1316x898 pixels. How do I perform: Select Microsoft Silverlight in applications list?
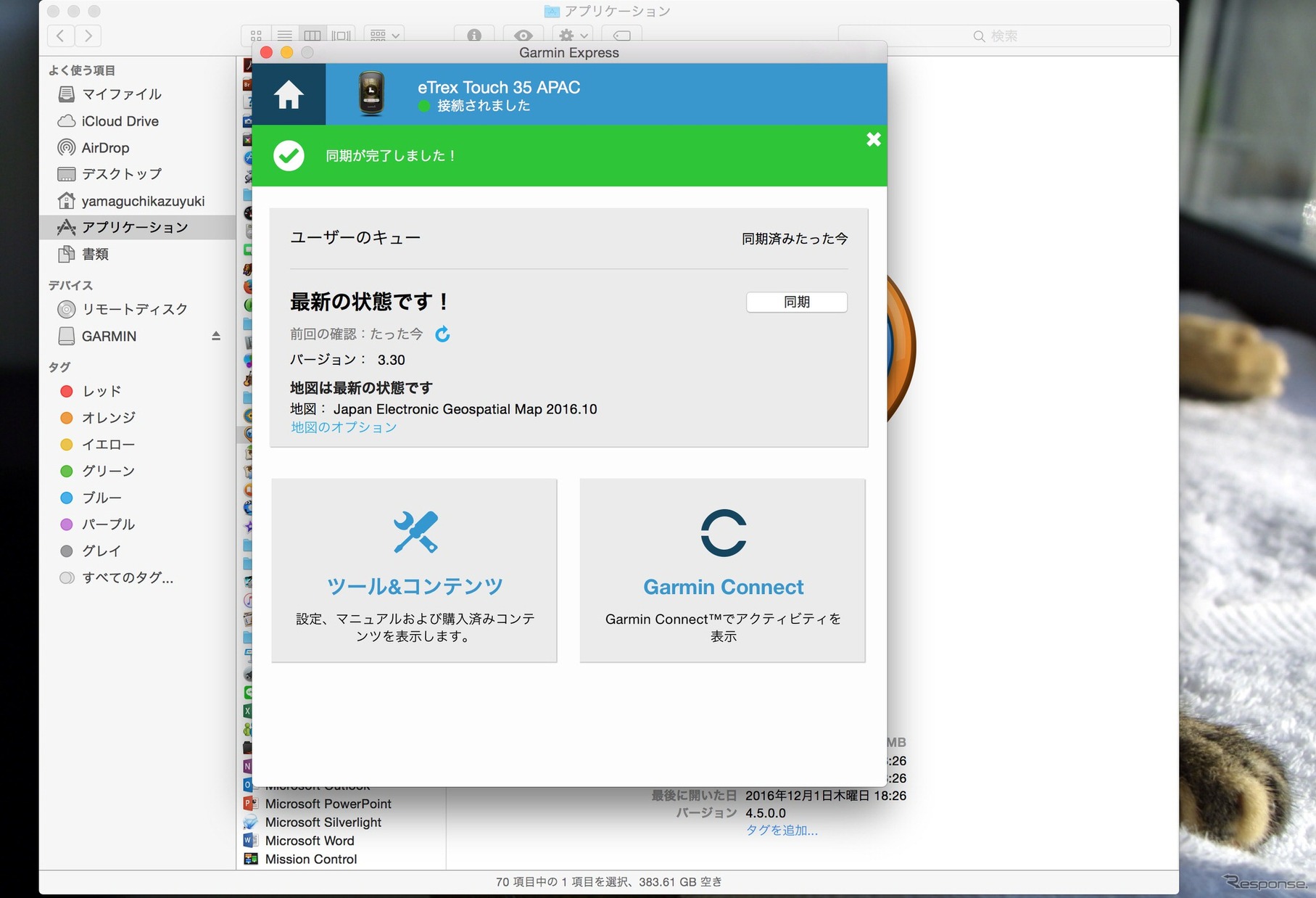(323, 823)
